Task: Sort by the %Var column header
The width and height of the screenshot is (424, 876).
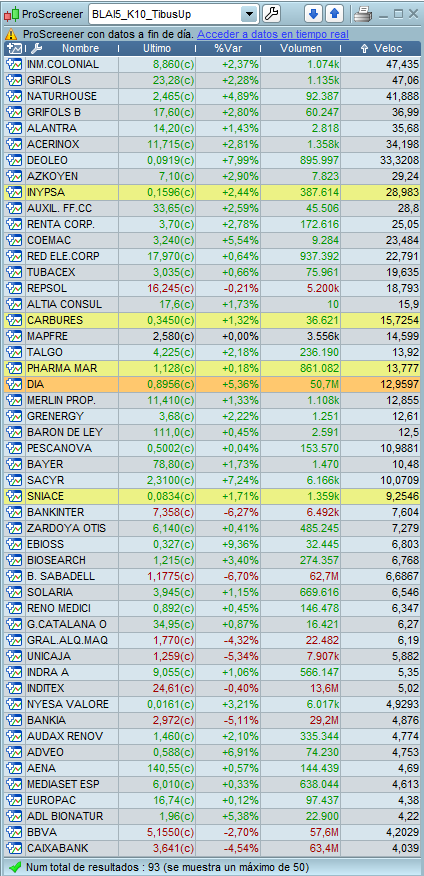Action: pyautogui.click(x=226, y=49)
